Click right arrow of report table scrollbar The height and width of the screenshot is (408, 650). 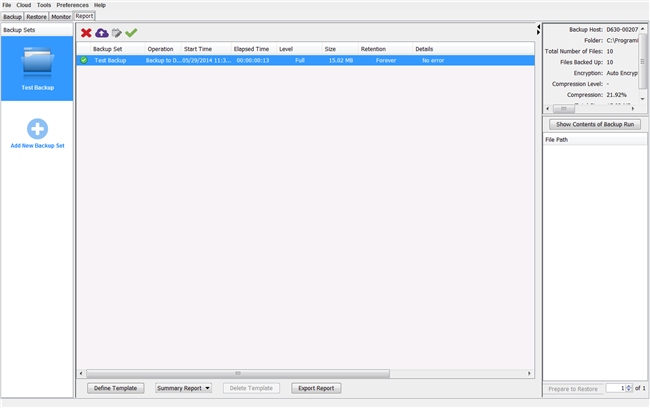click(x=529, y=373)
